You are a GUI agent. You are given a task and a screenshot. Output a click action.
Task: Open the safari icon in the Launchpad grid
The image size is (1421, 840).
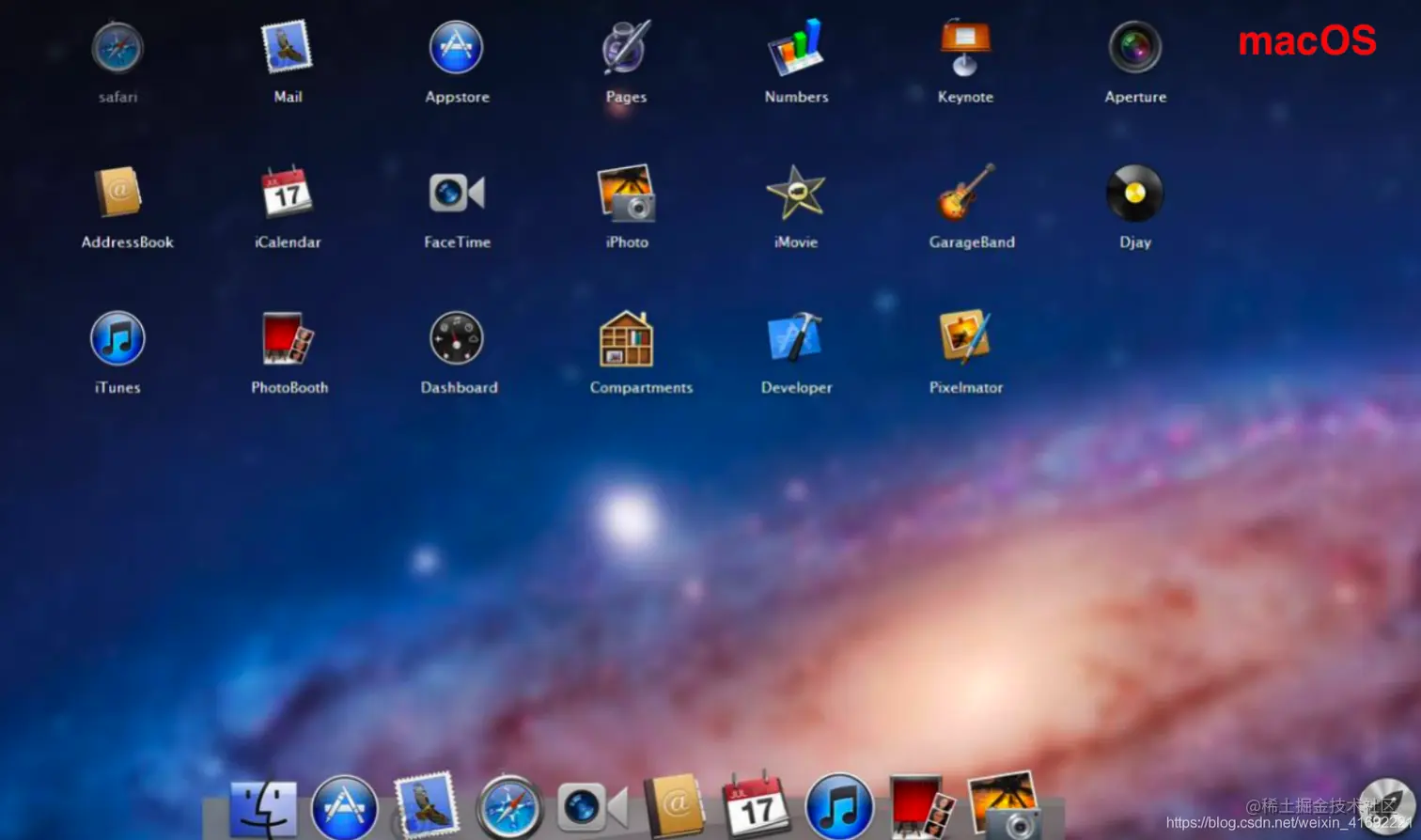pyautogui.click(x=117, y=48)
